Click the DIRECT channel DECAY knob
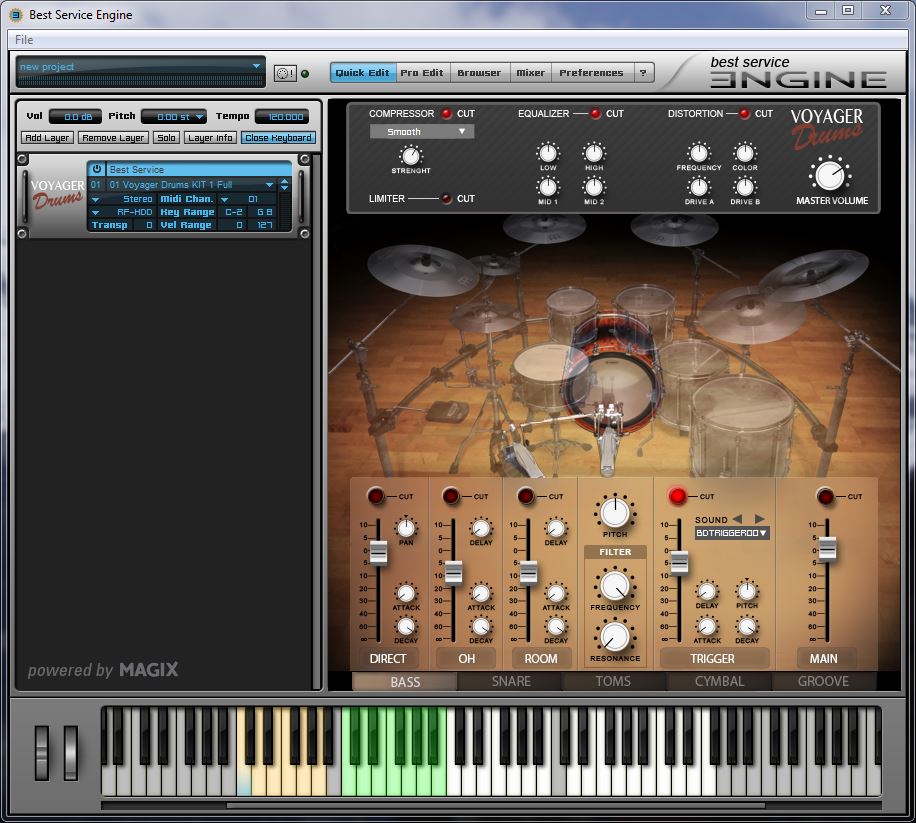This screenshot has width=916, height=823. pos(406,626)
